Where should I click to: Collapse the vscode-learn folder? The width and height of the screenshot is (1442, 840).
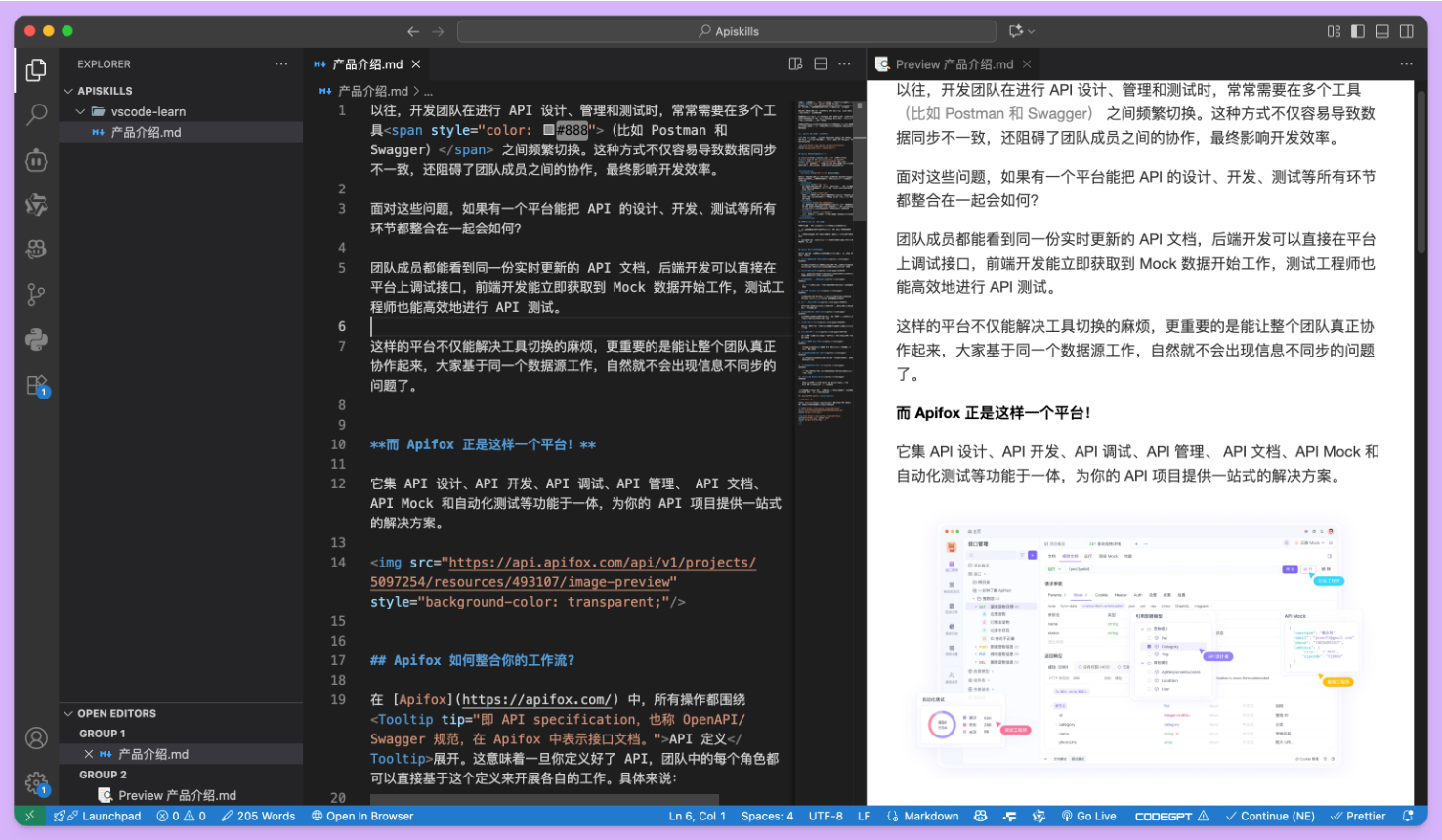(81, 111)
